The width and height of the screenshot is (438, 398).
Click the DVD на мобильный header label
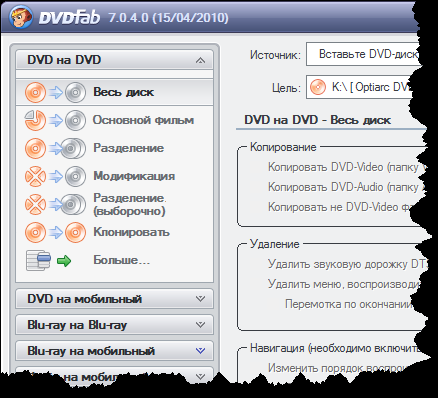pyautogui.click(x=84, y=299)
